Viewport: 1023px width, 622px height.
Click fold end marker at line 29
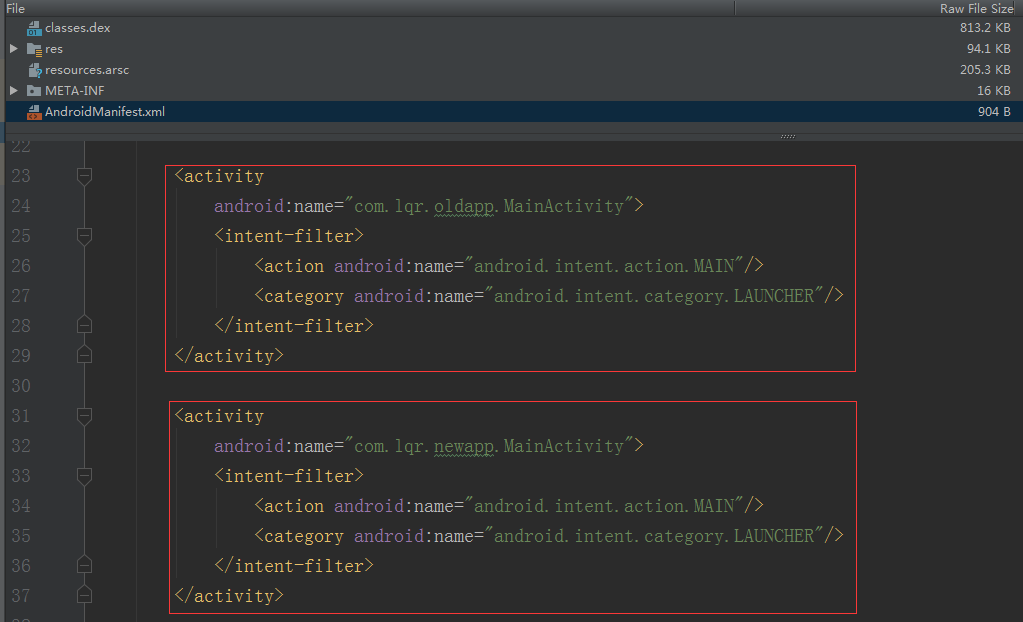pyautogui.click(x=84, y=354)
